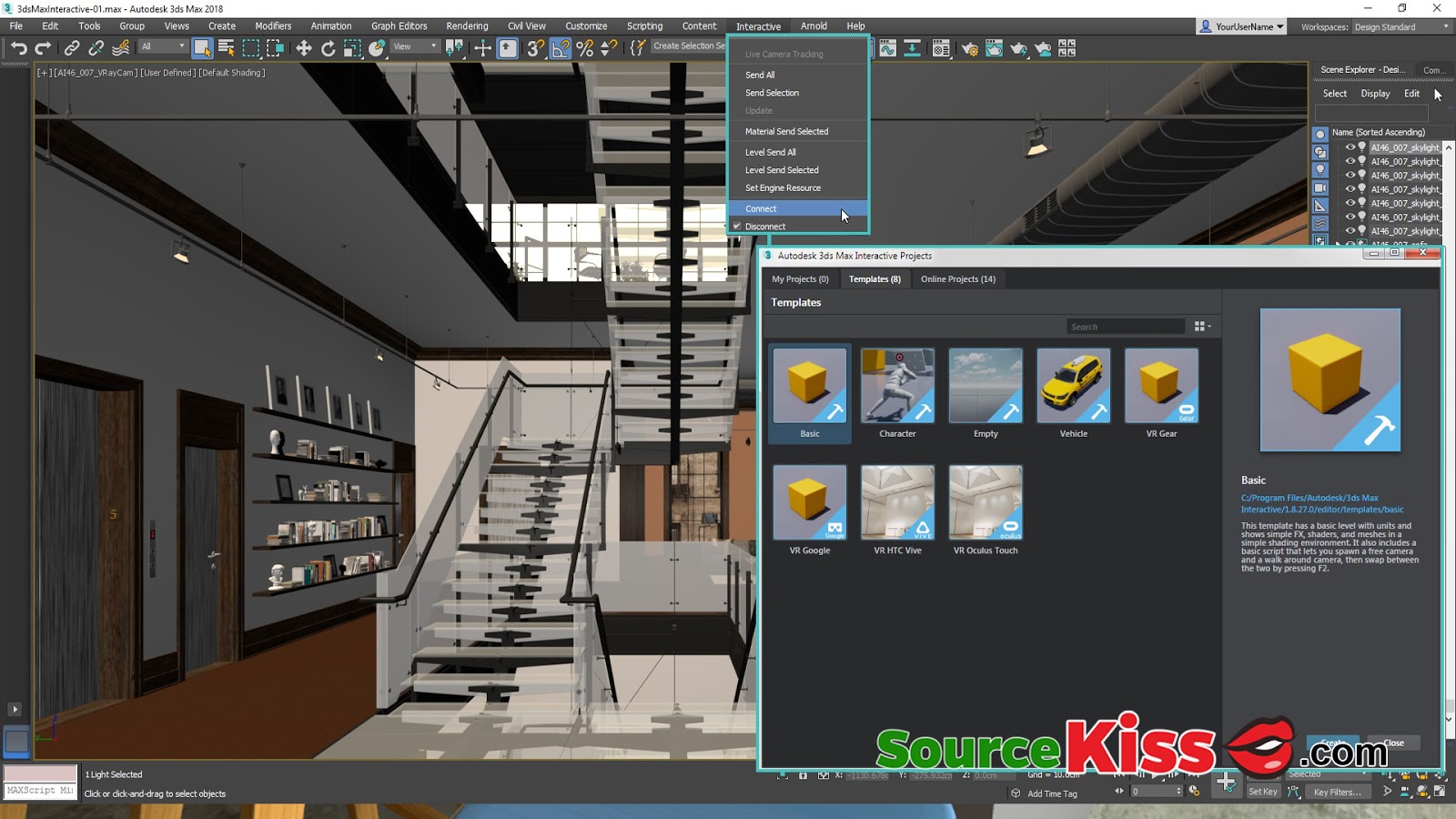Click the Redo arrow icon
1456x819 pixels.
(42, 48)
